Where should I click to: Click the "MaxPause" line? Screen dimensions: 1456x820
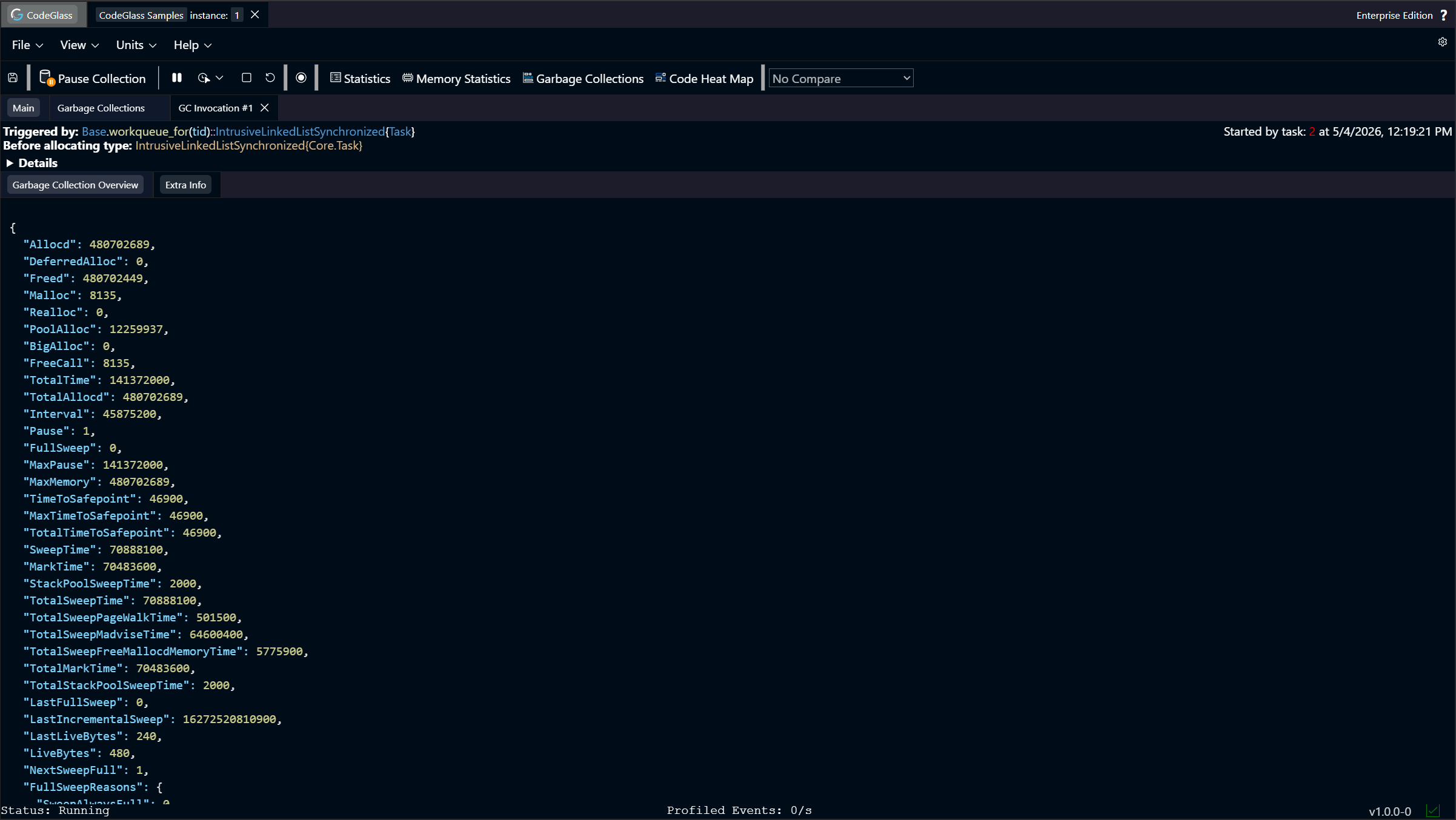point(96,465)
